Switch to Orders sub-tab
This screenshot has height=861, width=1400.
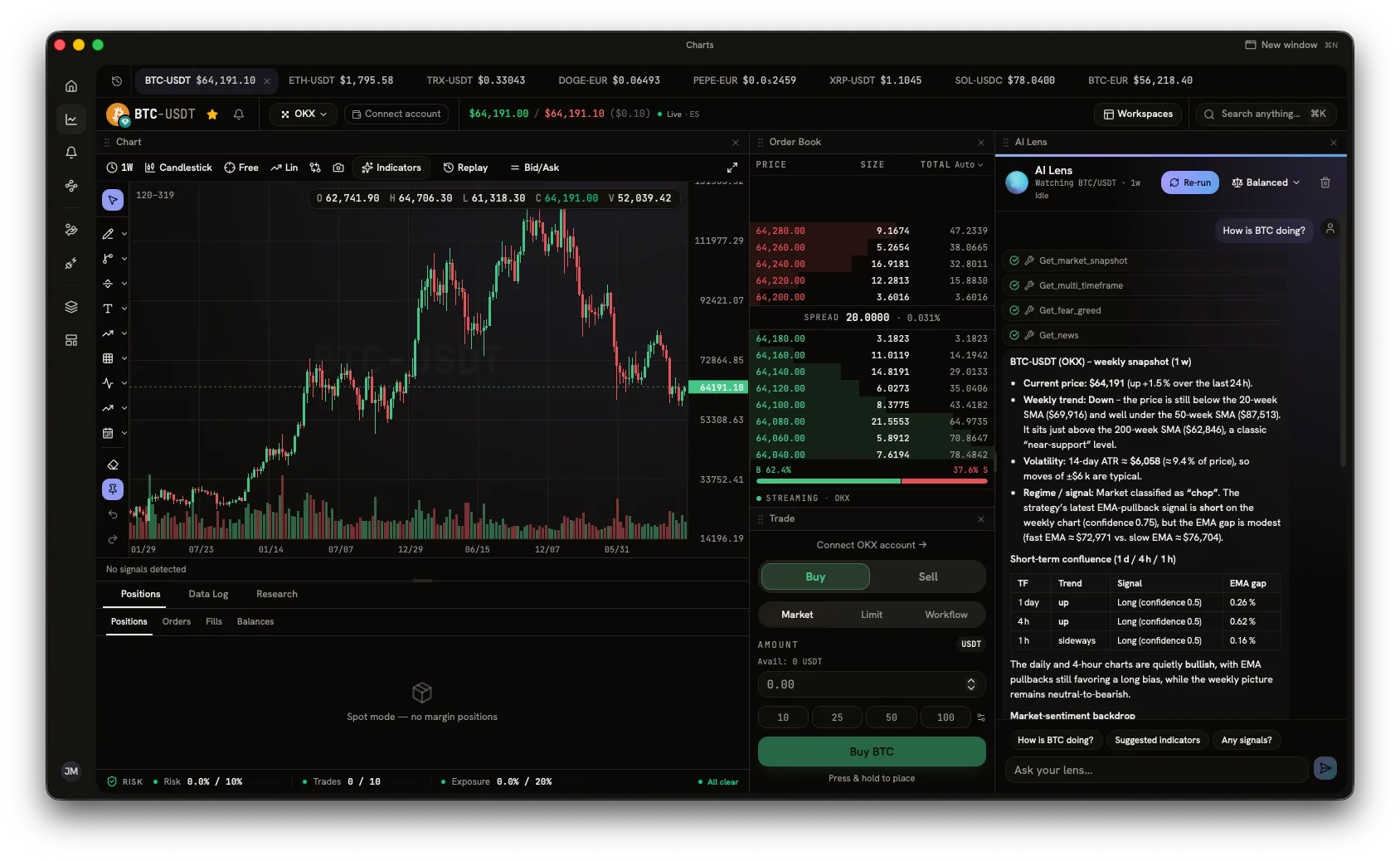pos(177,621)
